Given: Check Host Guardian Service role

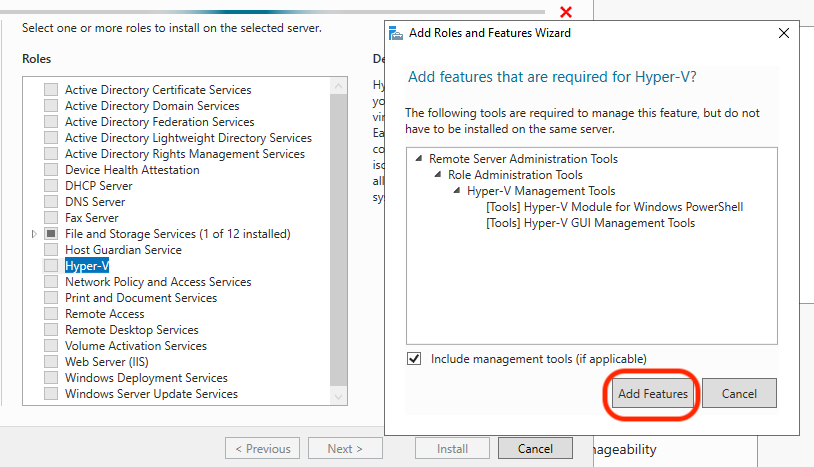Looking at the screenshot, I should click(51, 250).
